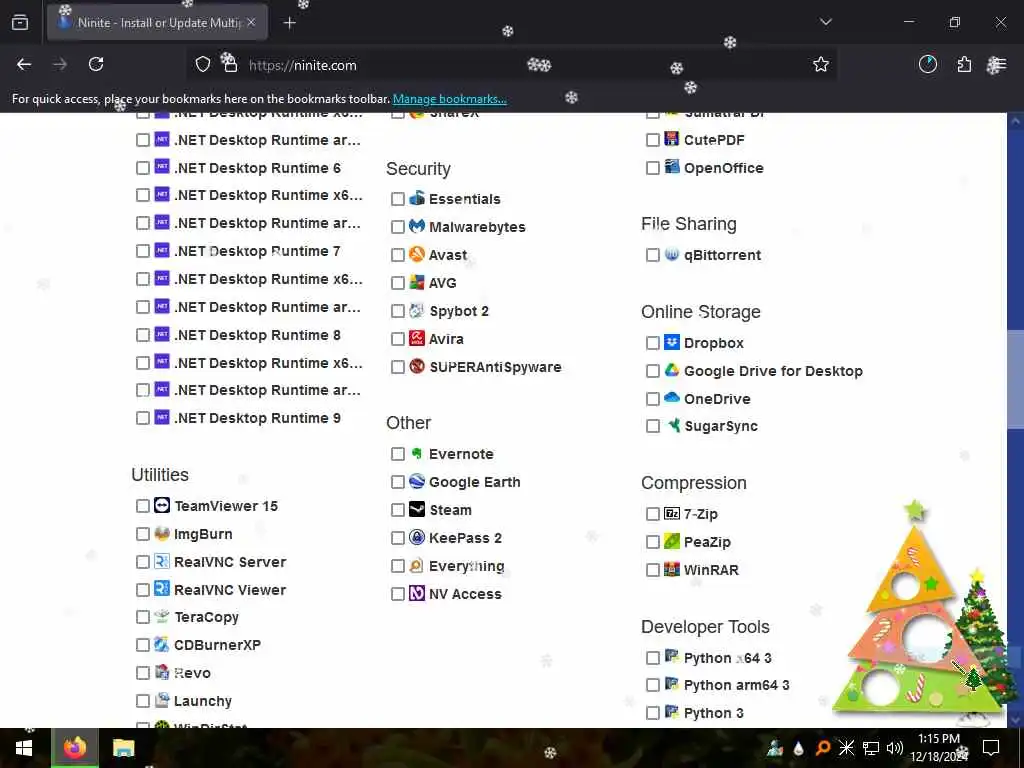Select the TeraCopy checkbox
The image size is (1024, 768).
142,617
